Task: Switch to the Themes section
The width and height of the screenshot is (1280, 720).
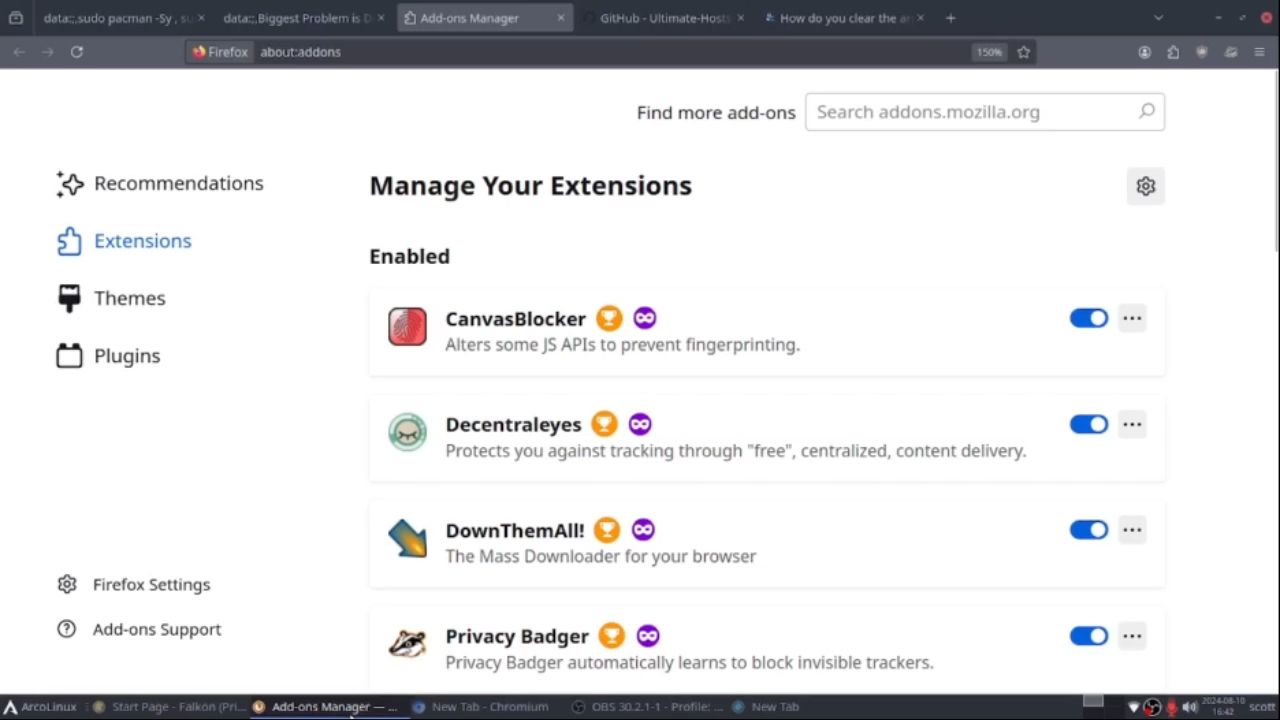Action: 129,298
